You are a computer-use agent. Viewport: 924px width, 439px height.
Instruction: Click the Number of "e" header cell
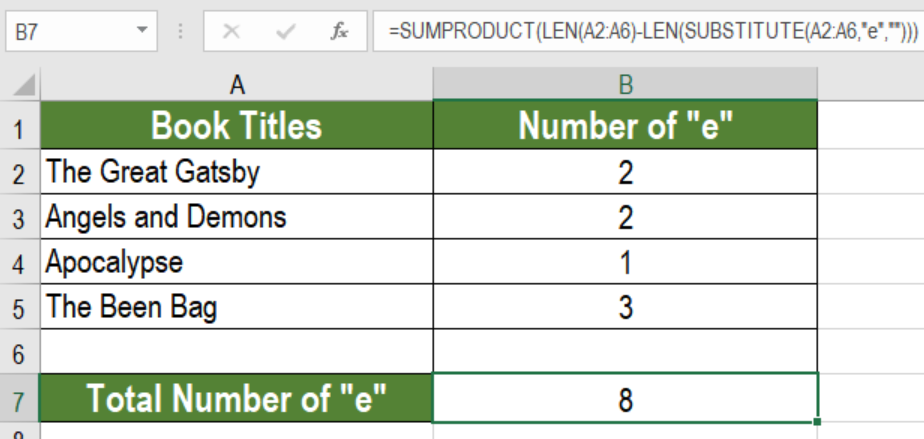[625, 125]
